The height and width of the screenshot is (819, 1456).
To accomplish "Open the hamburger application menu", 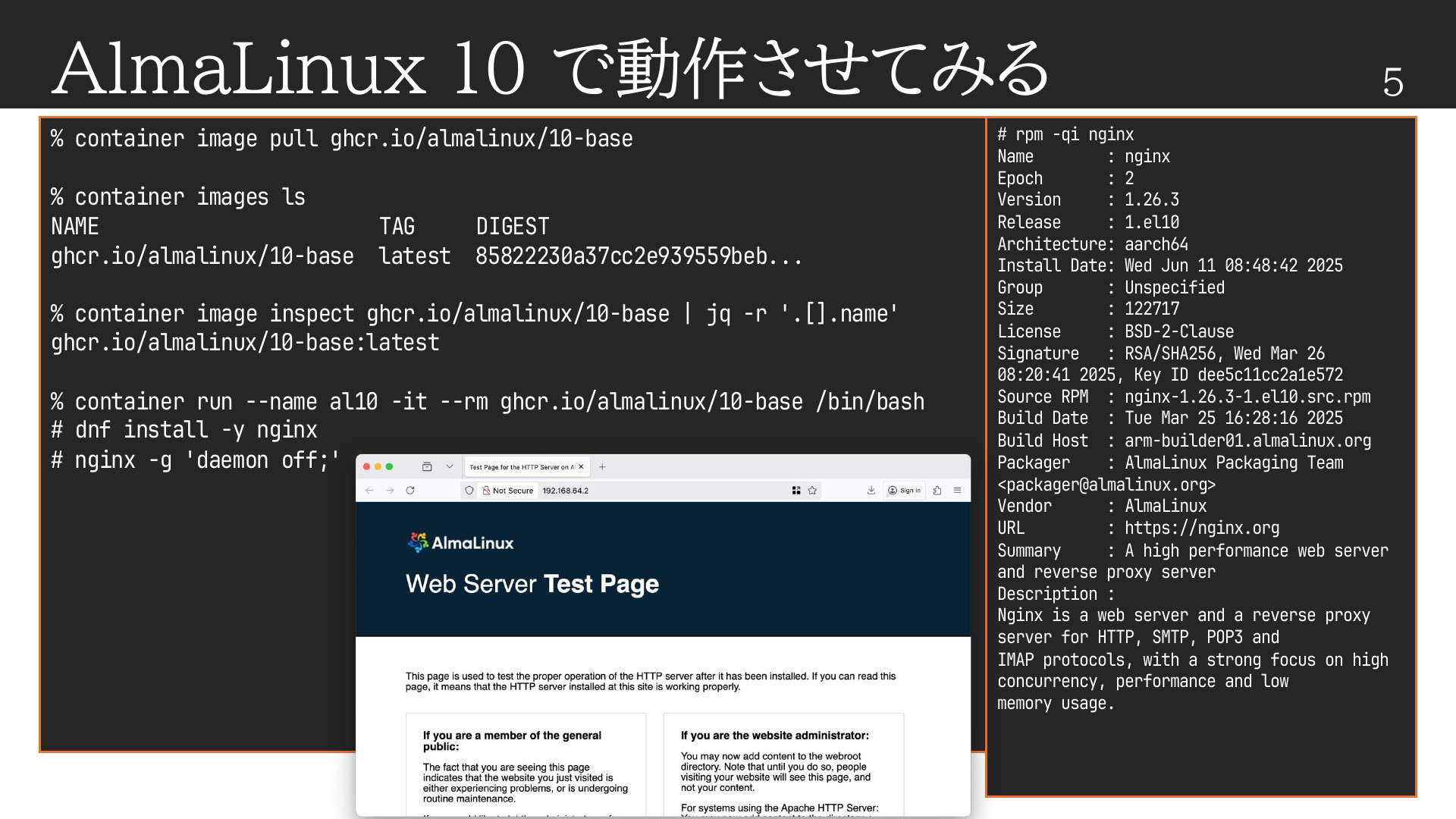I will point(957,491).
